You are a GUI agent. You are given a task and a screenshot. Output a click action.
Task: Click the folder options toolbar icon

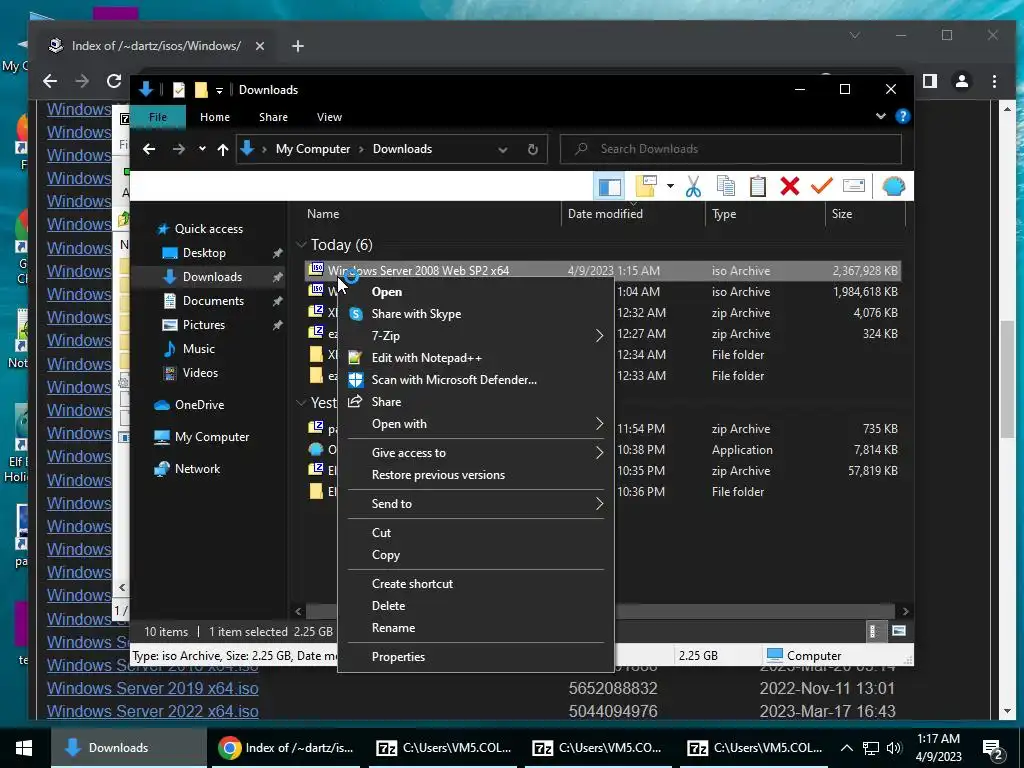[646, 187]
